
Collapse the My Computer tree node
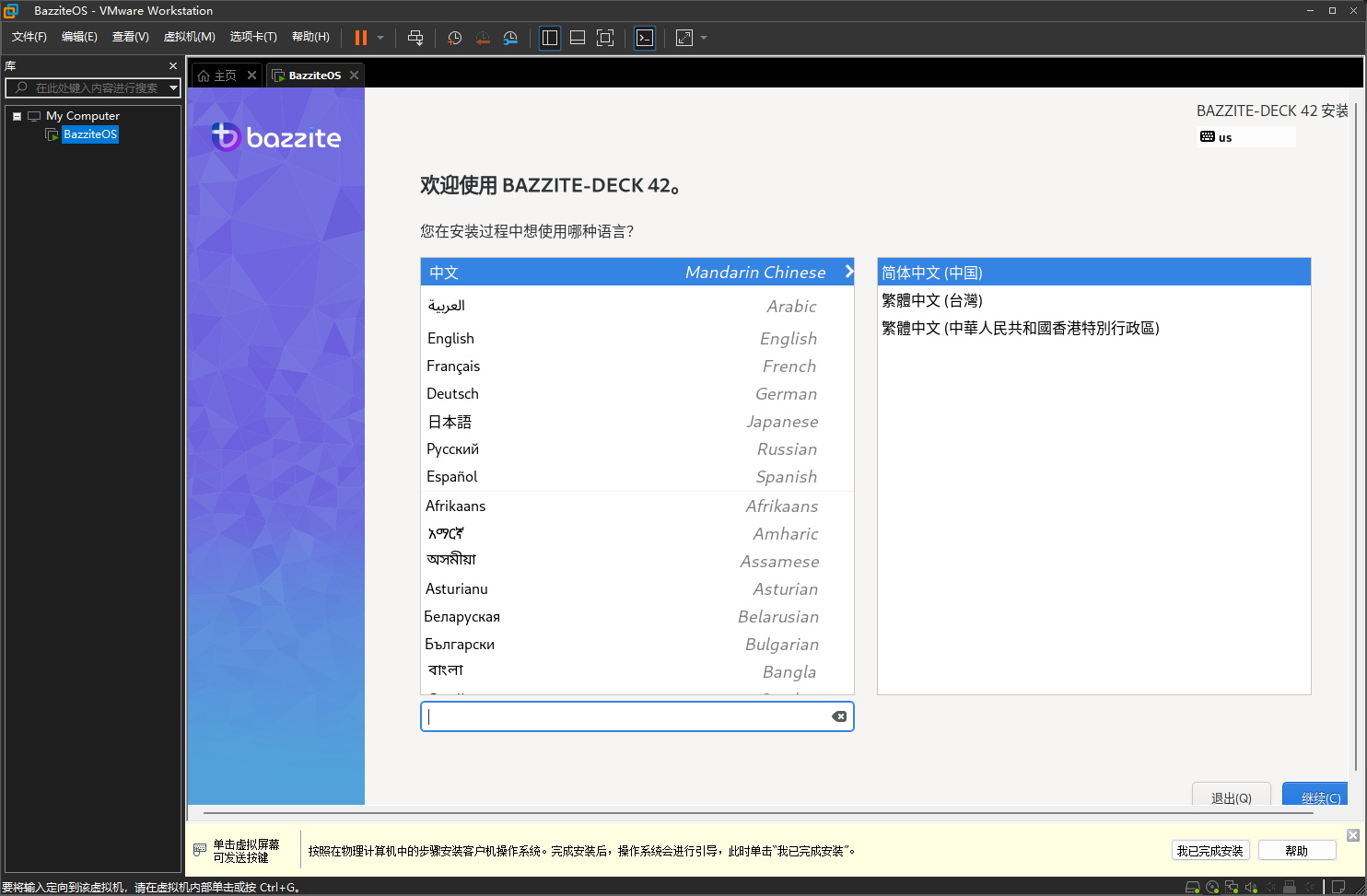[x=17, y=116]
